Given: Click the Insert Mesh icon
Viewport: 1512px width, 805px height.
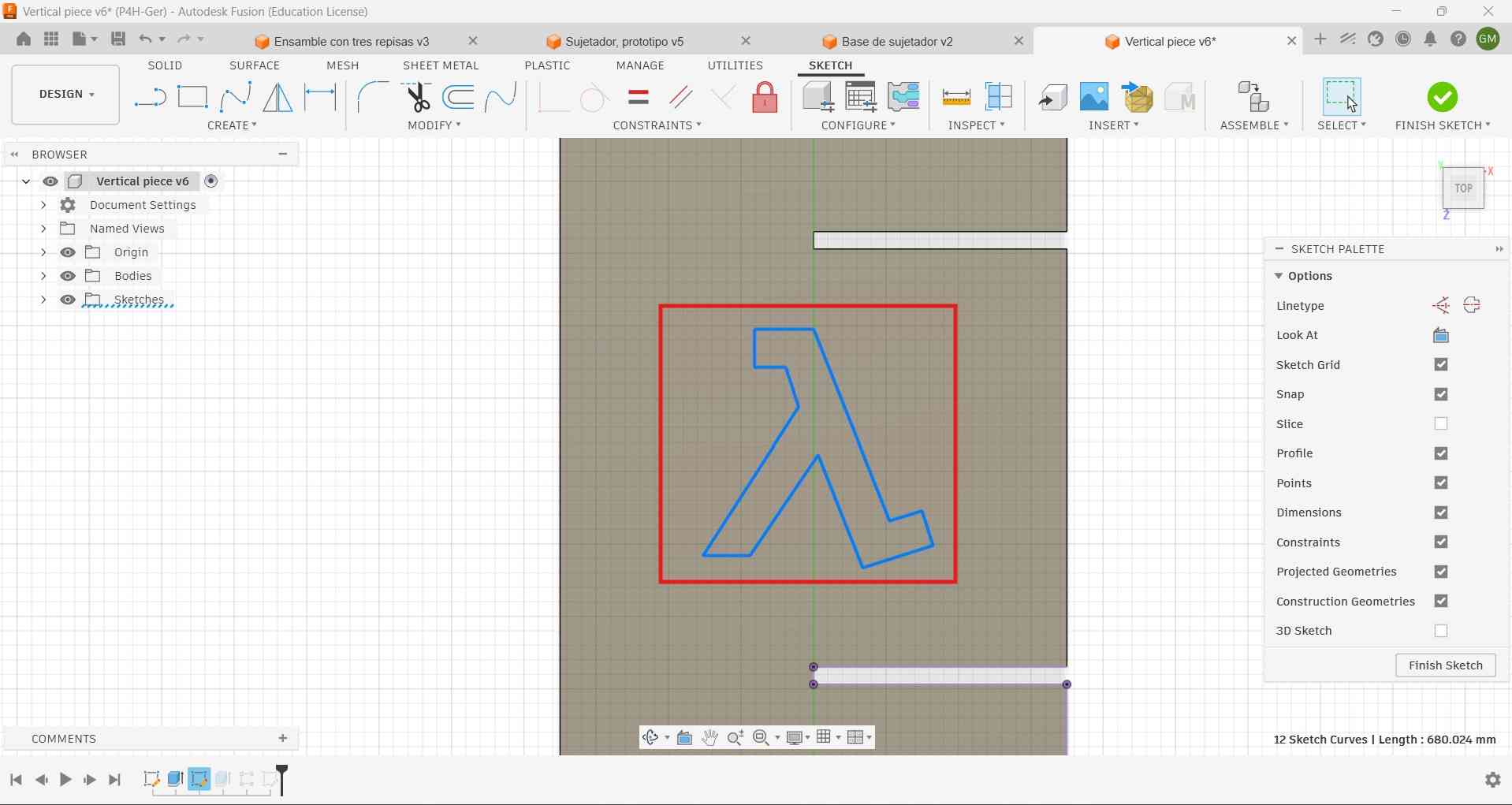Looking at the screenshot, I should click(x=1137, y=97).
